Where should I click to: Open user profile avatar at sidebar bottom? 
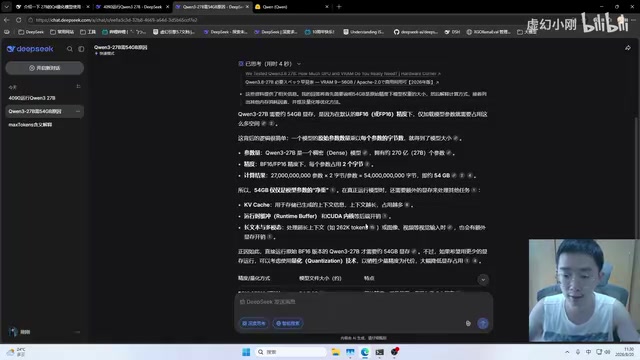(x=13, y=332)
